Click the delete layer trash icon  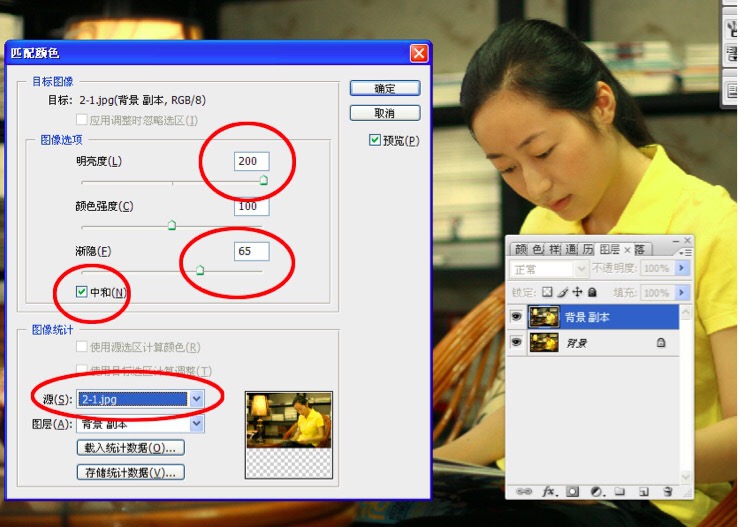click(667, 492)
